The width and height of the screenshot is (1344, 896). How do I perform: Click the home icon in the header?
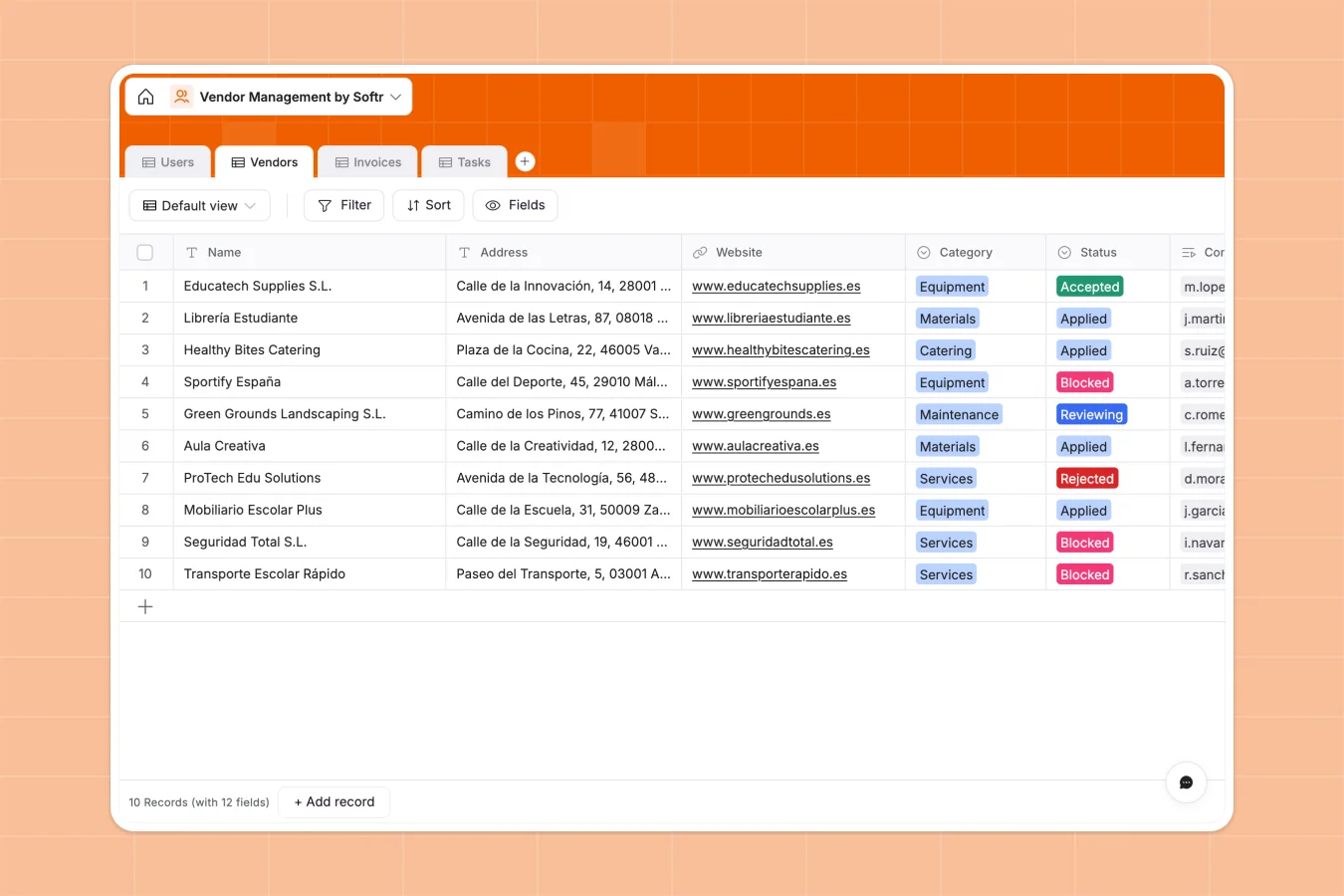pyautogui.click(x=145, y=96)
